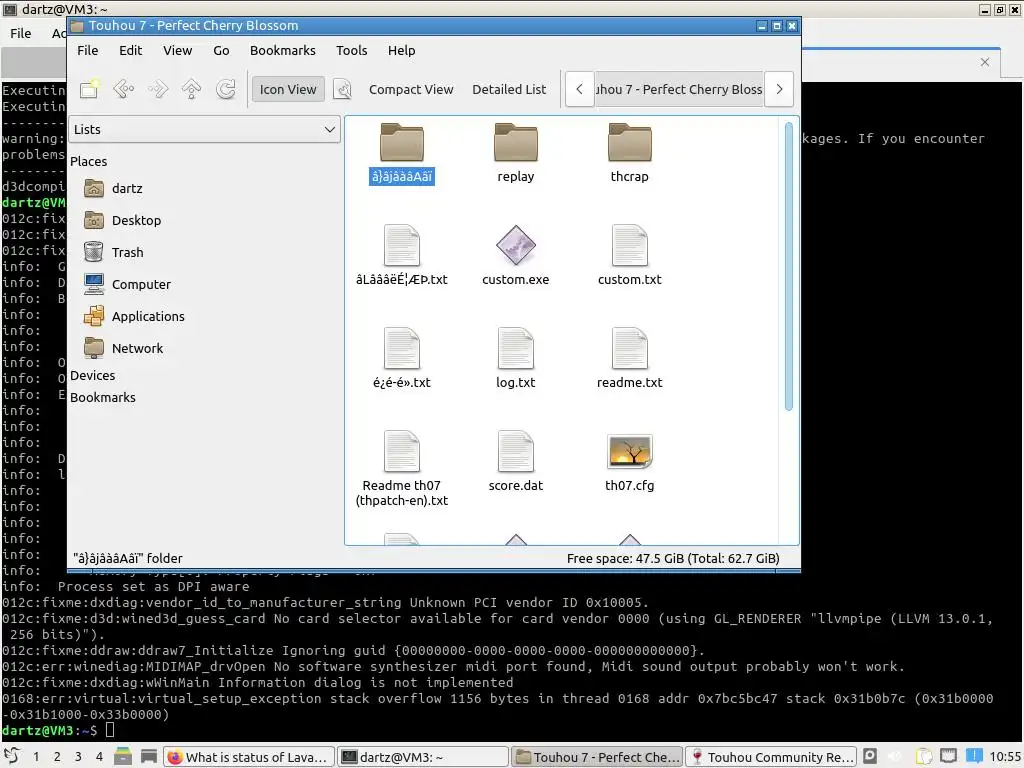Go to parent folder with up arrow

point(191,89)
